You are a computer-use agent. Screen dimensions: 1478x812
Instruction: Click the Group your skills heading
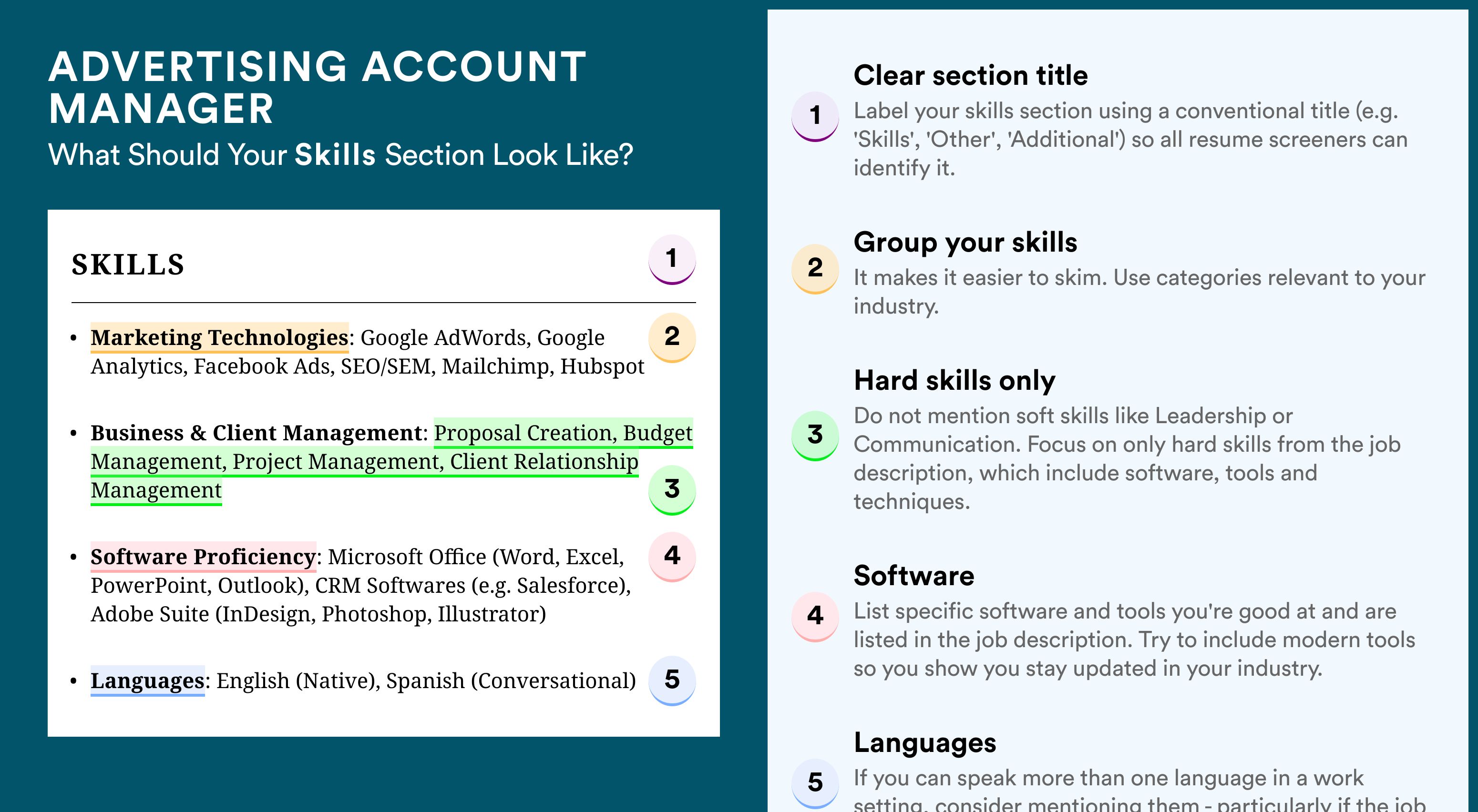tap(965, 242)
